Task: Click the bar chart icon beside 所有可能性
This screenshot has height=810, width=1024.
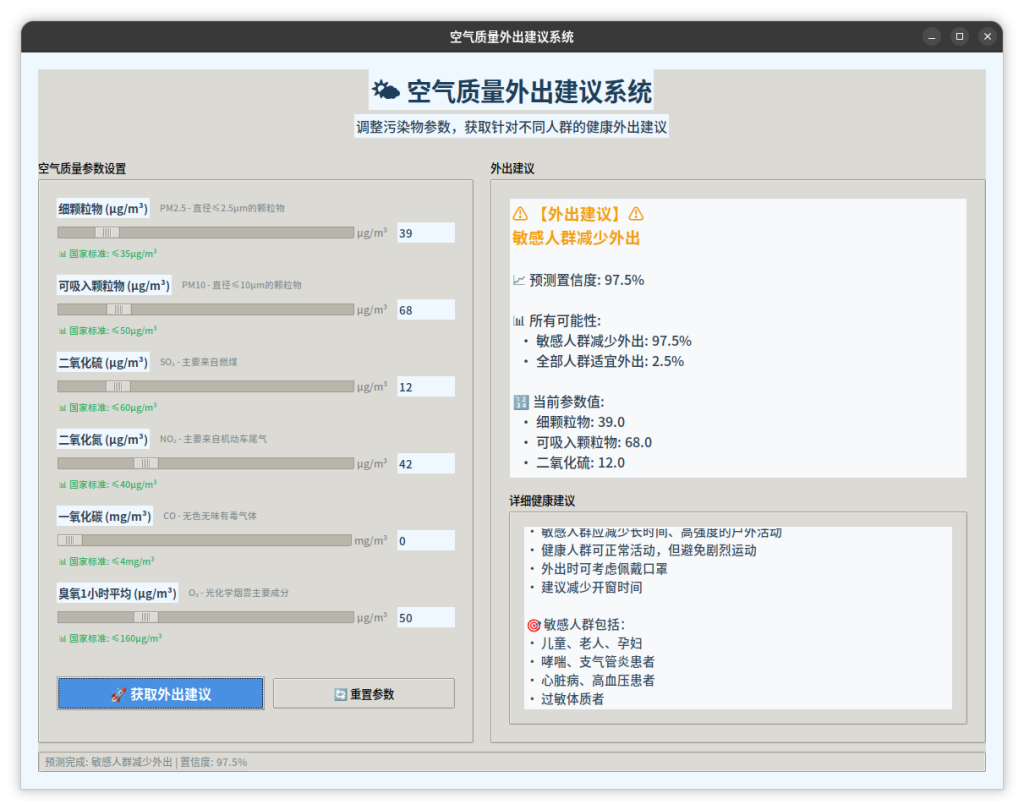Action: pos(519,321)
